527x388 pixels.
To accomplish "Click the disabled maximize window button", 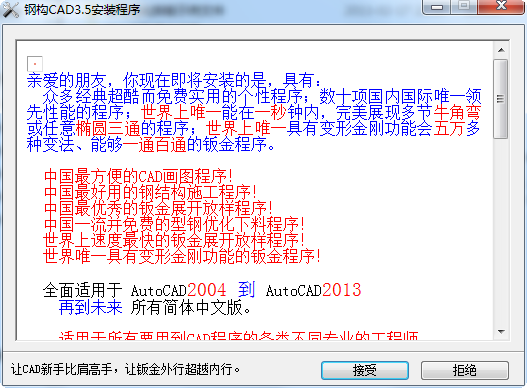I will click(x=464, y=7).
